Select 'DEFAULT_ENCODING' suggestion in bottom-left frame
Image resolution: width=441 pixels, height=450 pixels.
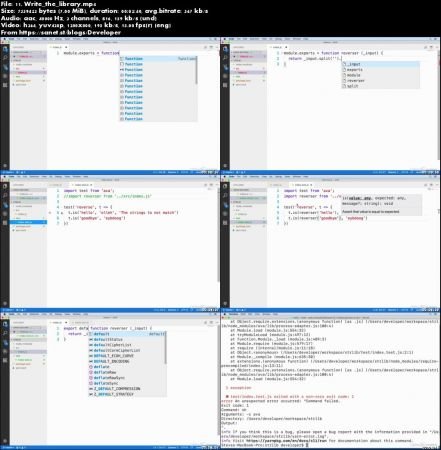tap(127, 361)
